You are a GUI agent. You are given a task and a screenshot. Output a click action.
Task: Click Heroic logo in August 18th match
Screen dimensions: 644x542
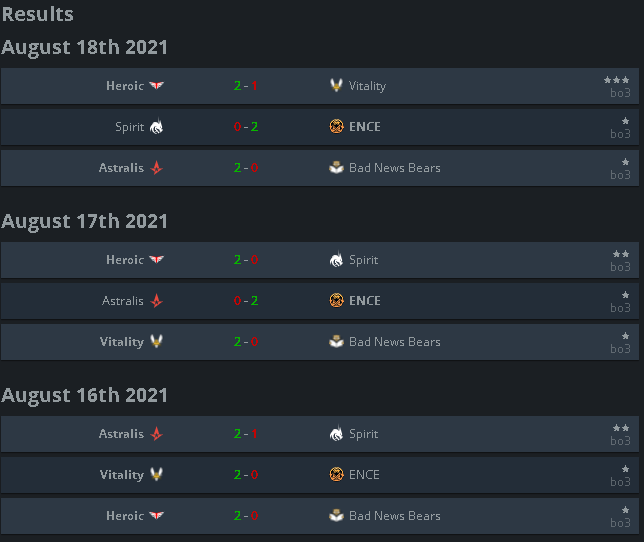click(x=156, y=85)
